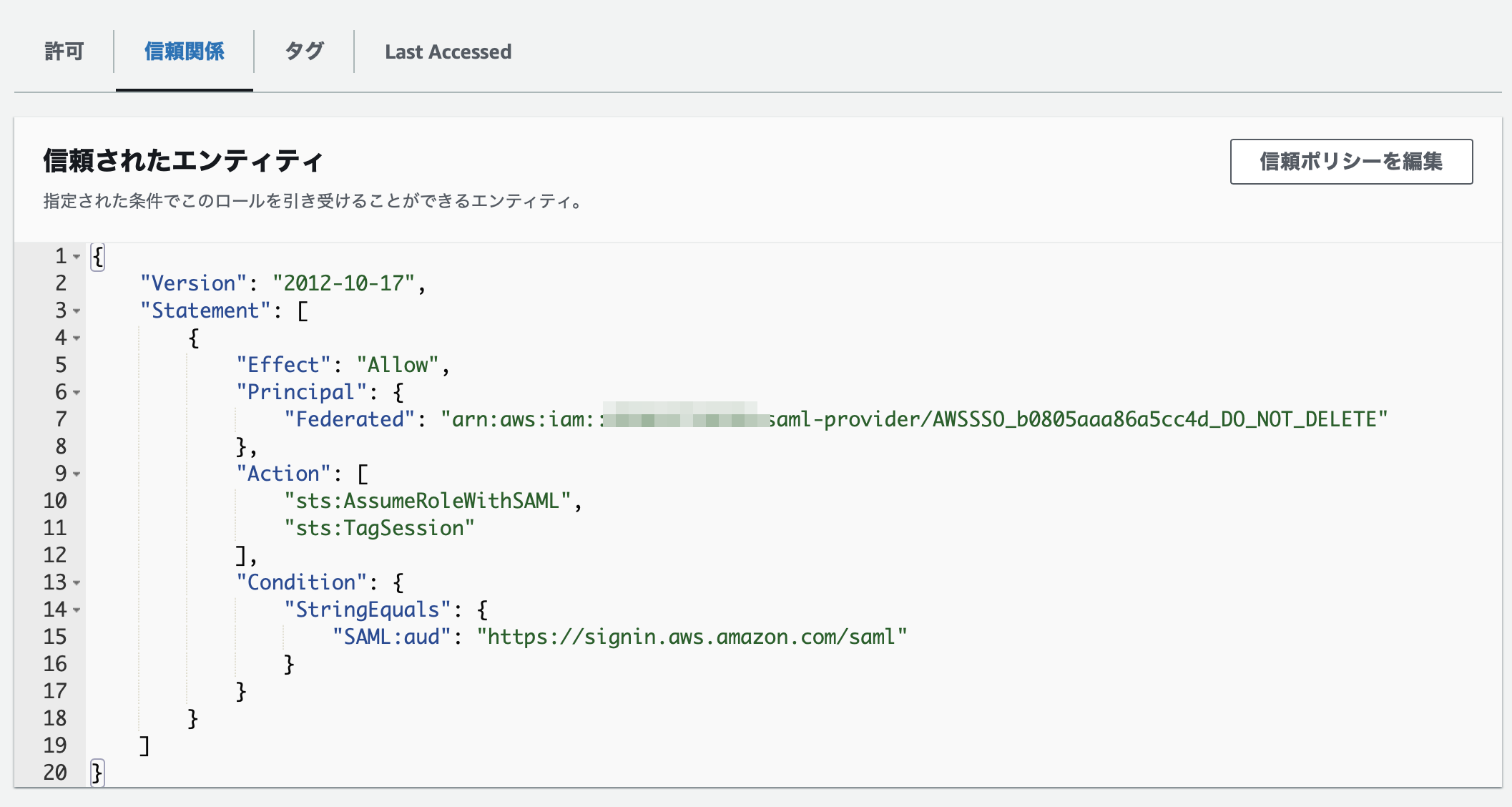This screenshot has width=1512, height=807.
Task: Open the Last Accessed tab
Action: pos(448,52)
